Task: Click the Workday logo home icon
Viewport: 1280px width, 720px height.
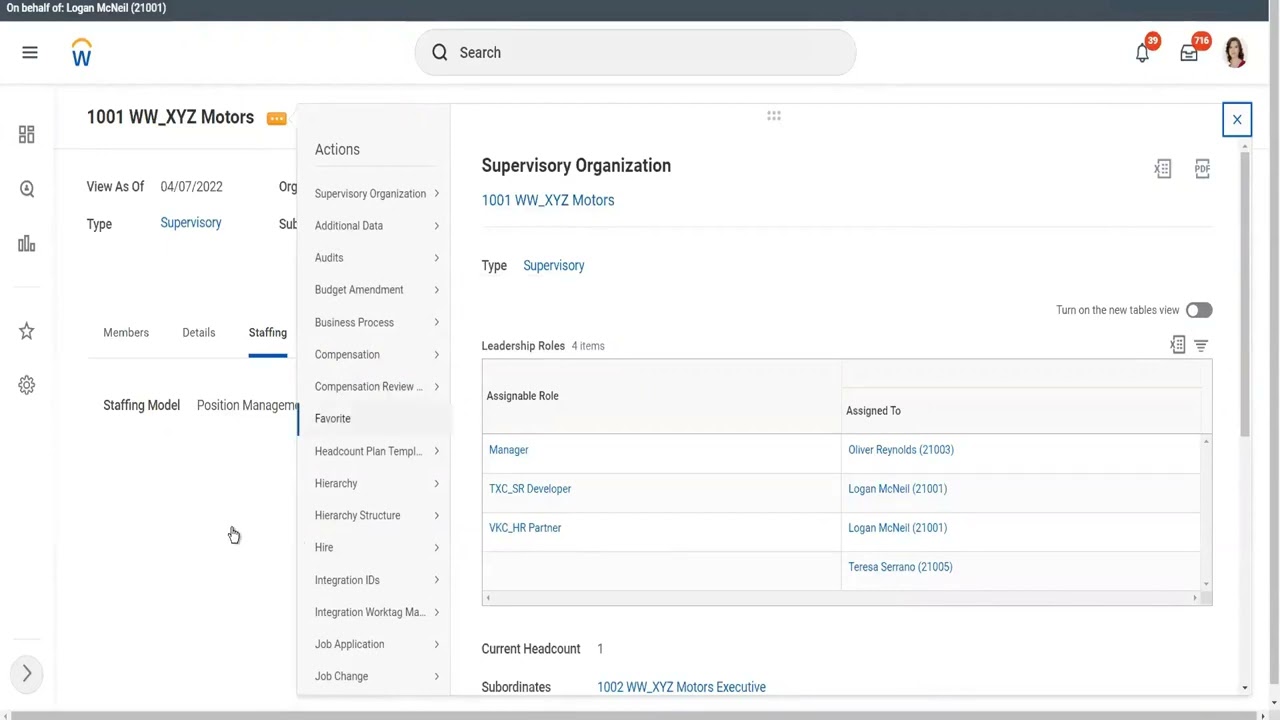Action: 82,53
